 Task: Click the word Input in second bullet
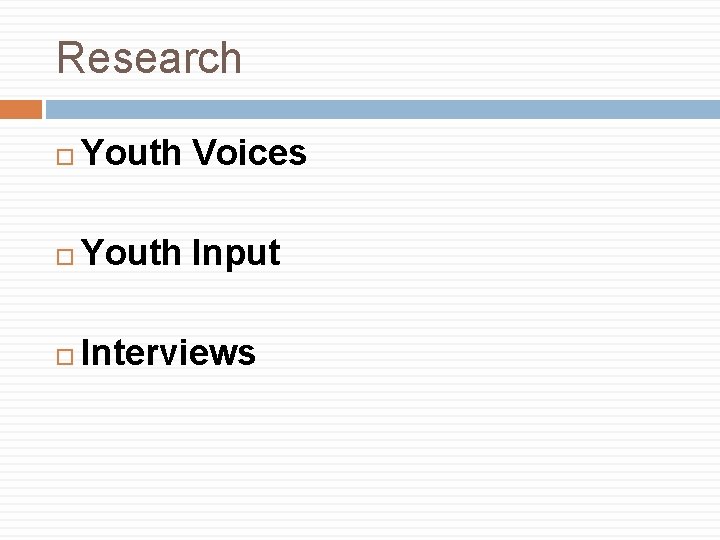click(235, 253)
